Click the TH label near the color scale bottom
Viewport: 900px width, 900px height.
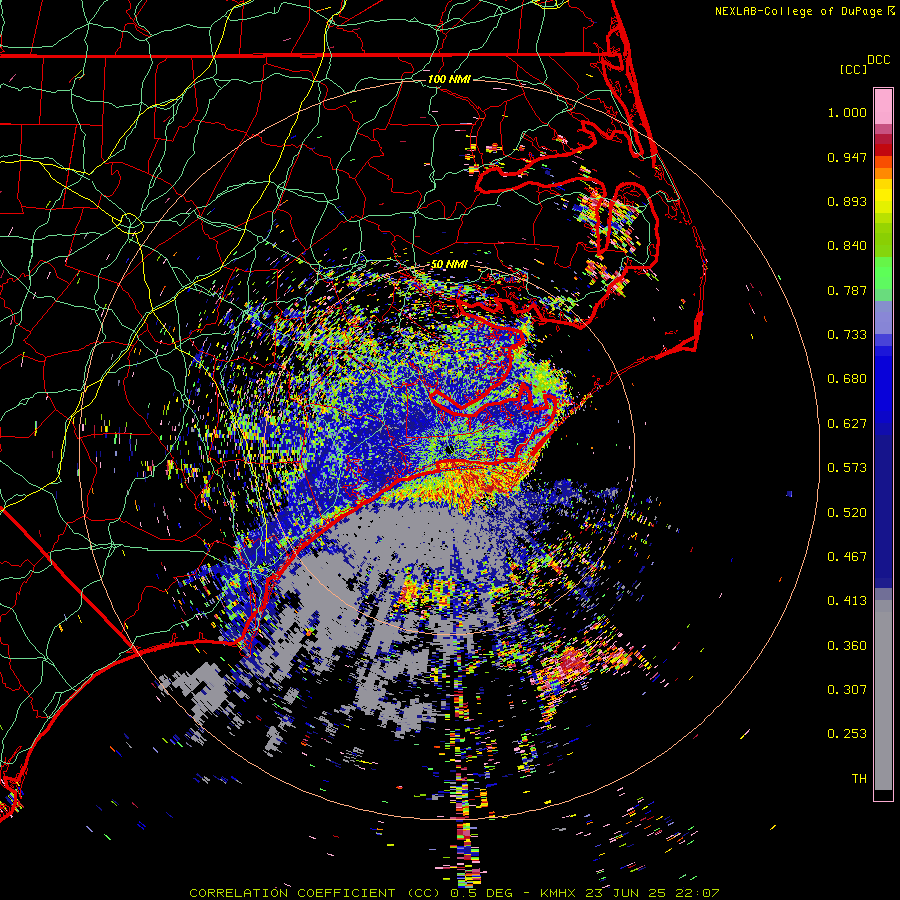pyautogui.click(x=859, y=779)
